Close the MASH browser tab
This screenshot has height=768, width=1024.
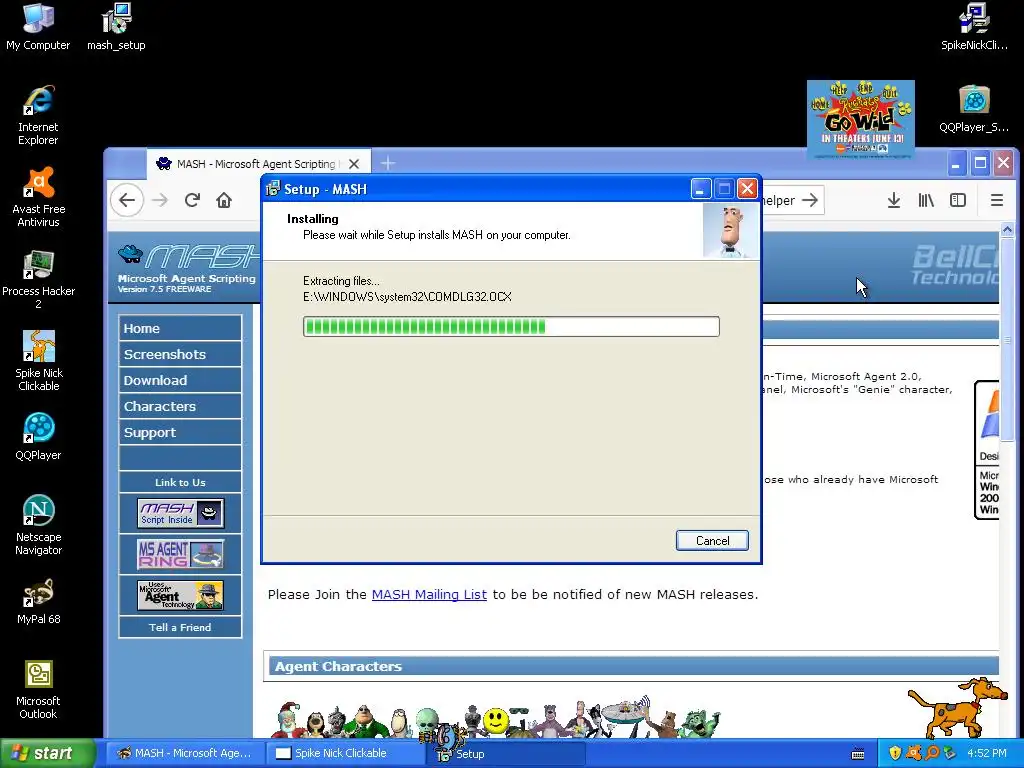click(x=354, y=164)
